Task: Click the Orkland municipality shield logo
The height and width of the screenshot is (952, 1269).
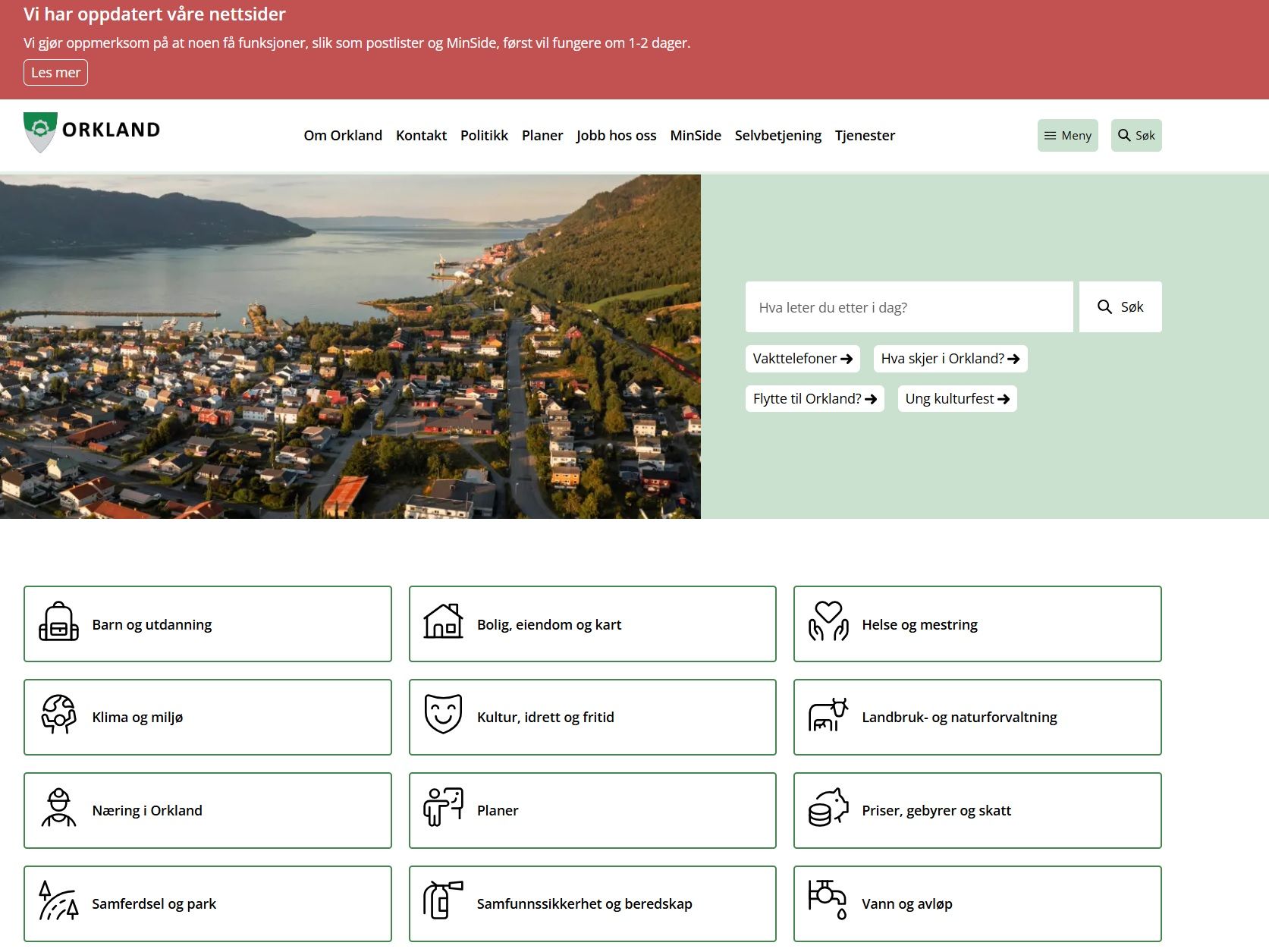Action: click(40, 131)
